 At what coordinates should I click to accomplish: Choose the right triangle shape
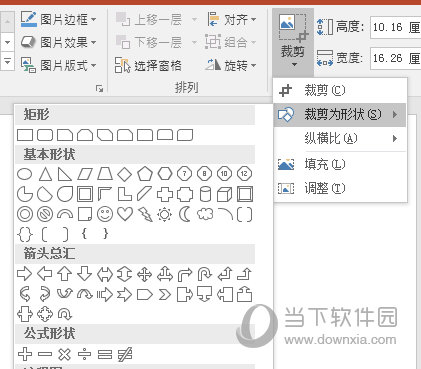[x=65, y=174]
